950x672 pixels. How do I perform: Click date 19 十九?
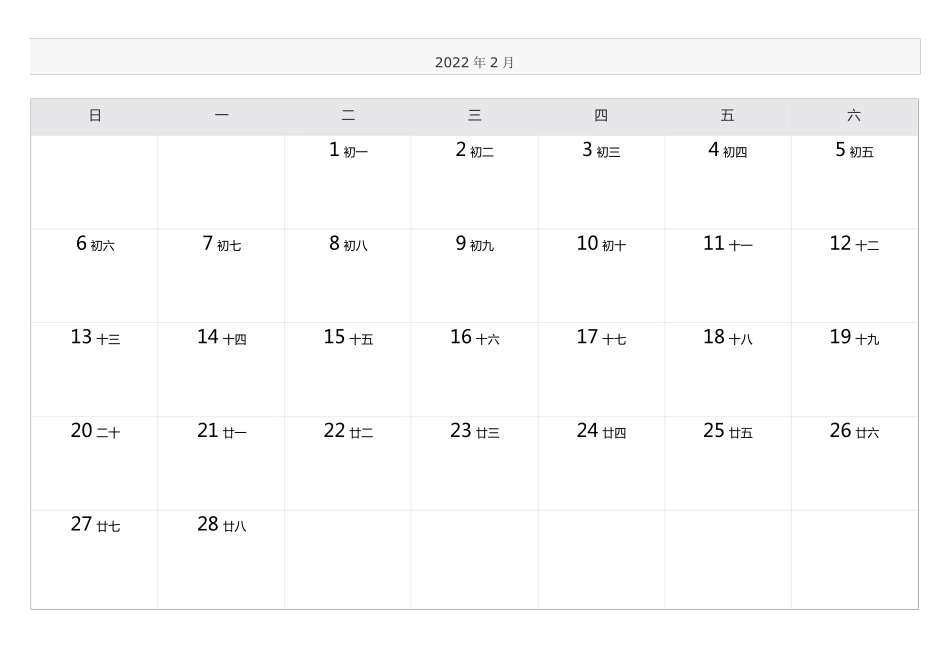point(854,338)
